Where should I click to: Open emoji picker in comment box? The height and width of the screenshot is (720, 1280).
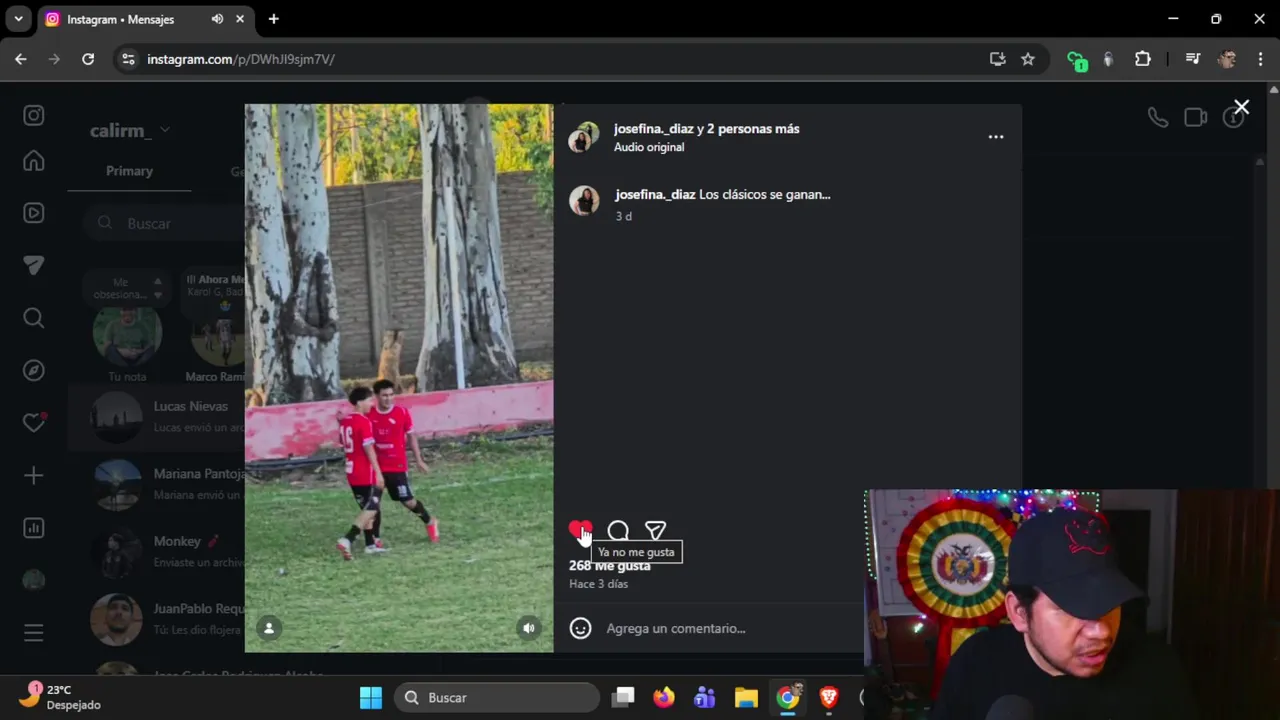pos(581,628)
